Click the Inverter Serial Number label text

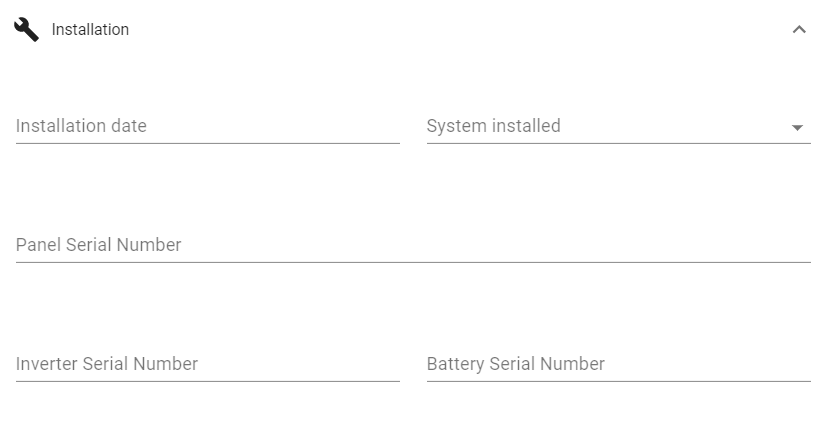point(107,364)
